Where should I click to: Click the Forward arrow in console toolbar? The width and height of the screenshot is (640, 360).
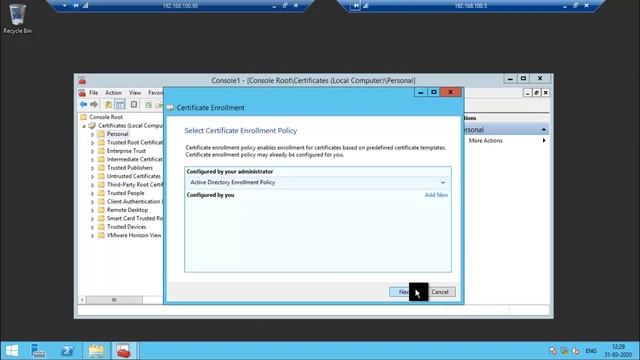(94, 104)
